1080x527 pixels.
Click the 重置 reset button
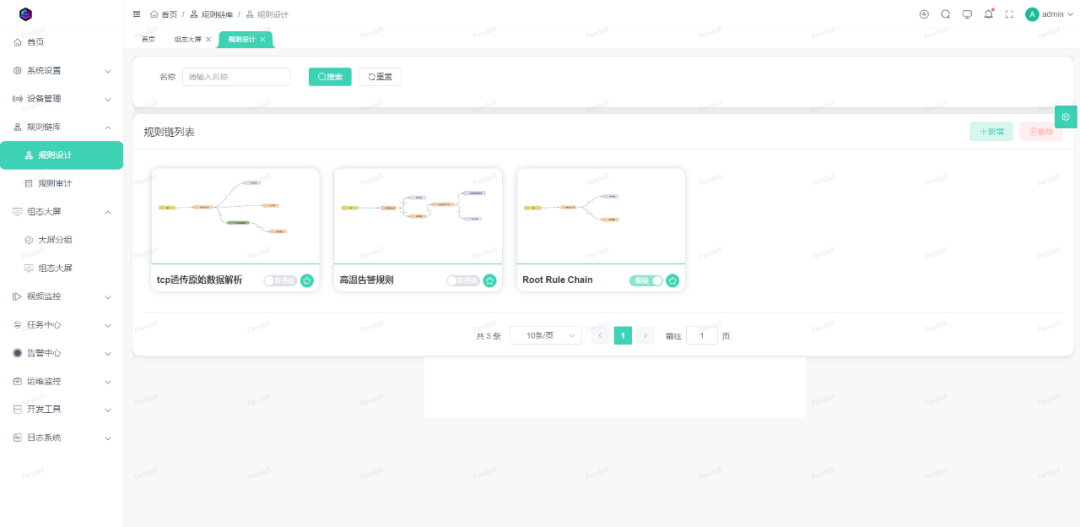(x=380, y=76)
